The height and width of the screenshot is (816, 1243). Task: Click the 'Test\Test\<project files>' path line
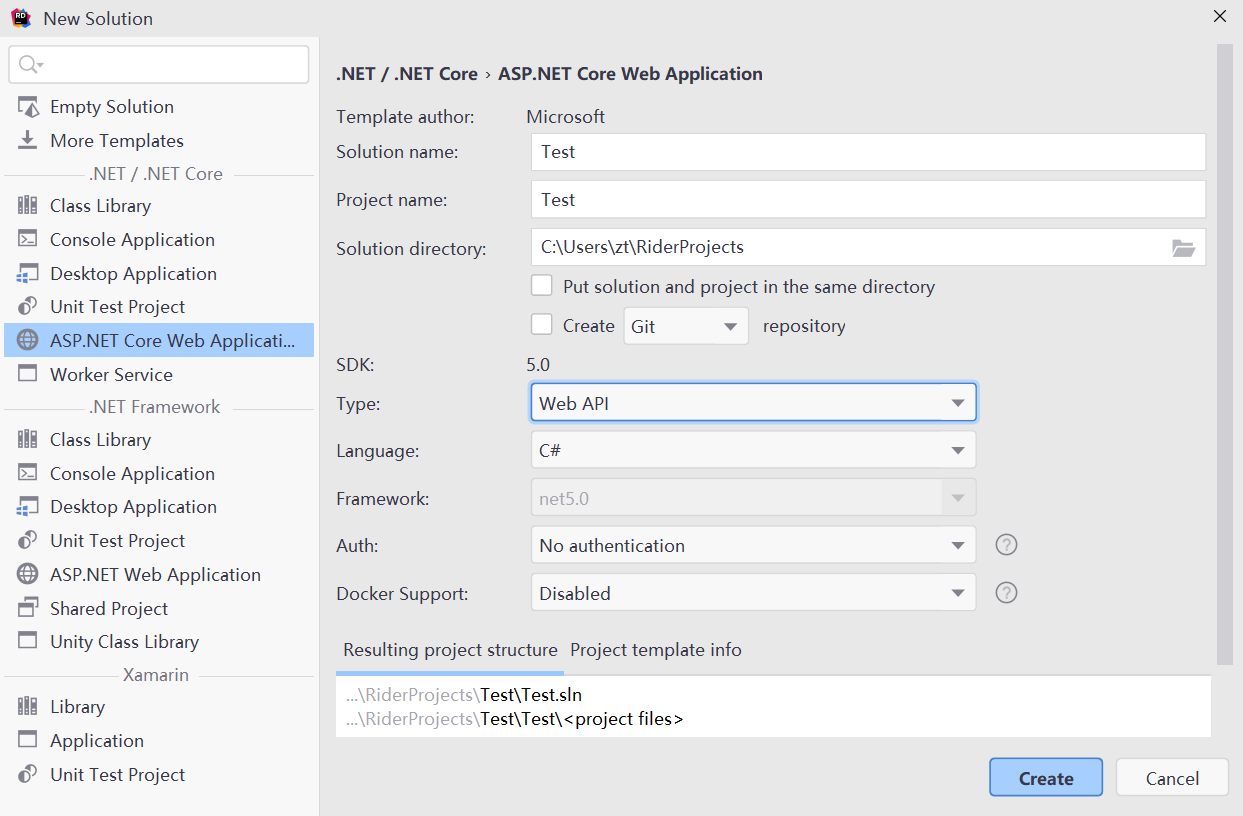582,719
